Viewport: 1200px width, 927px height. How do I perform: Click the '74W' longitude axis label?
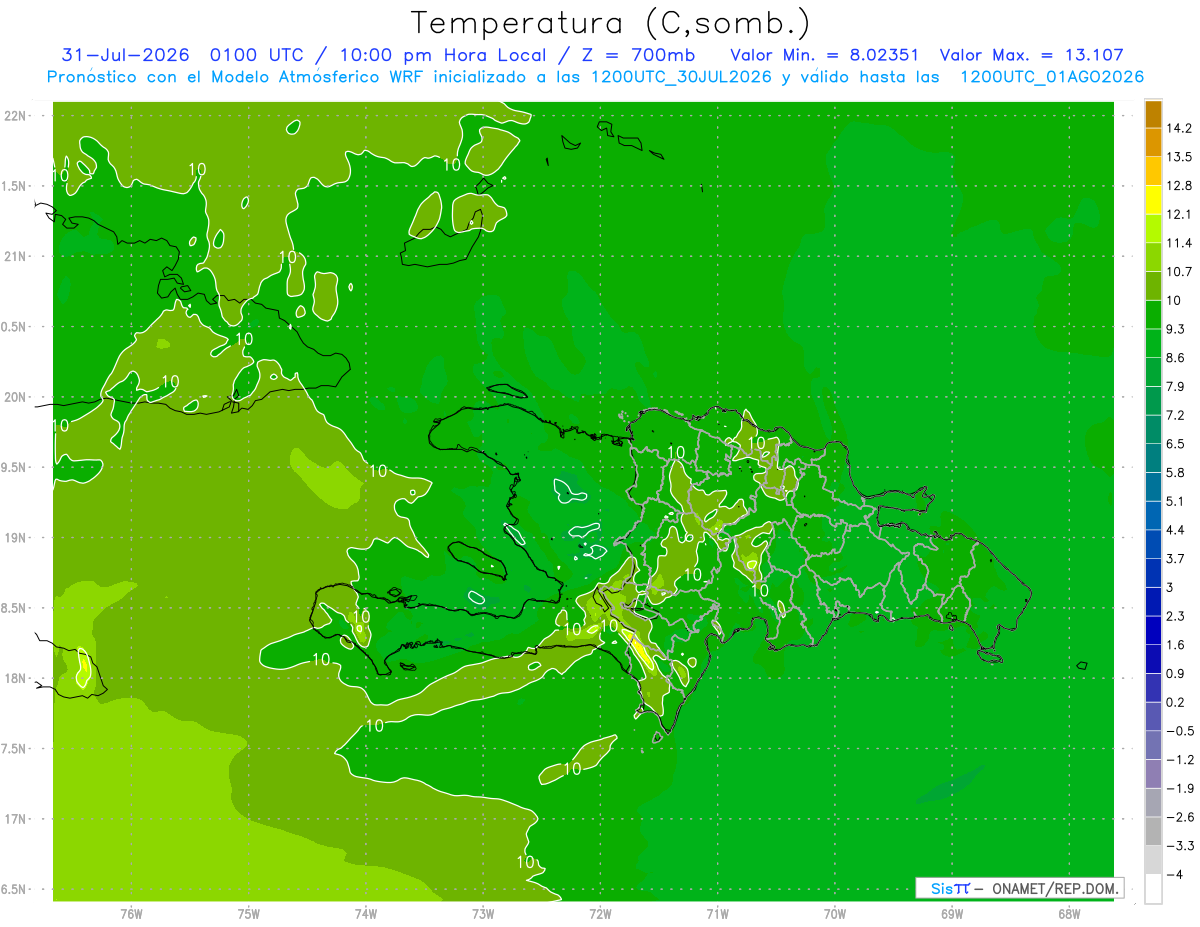pos(366,912)
